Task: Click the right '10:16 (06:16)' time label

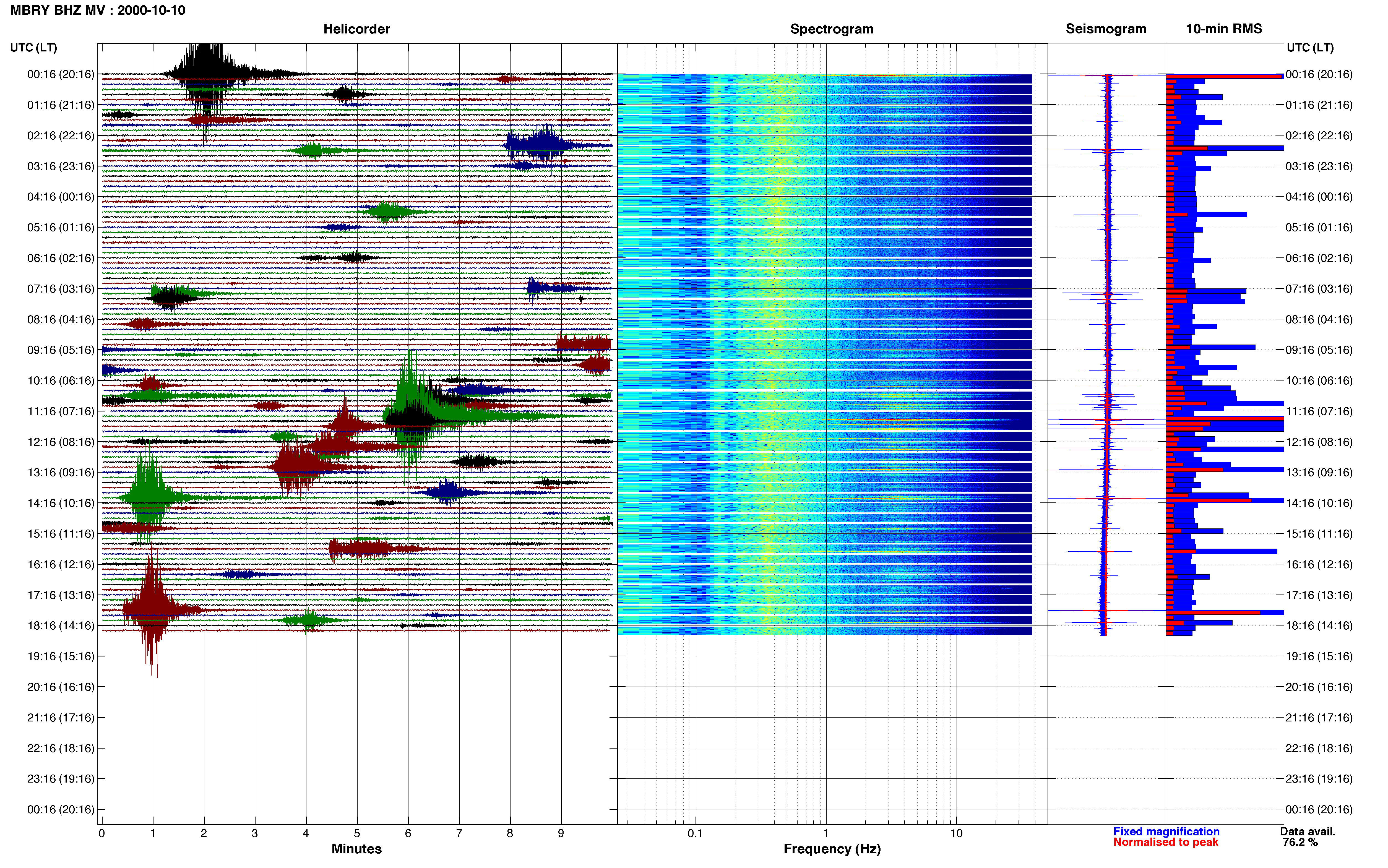Action: pyautogui.click(x=1319, y=380)
